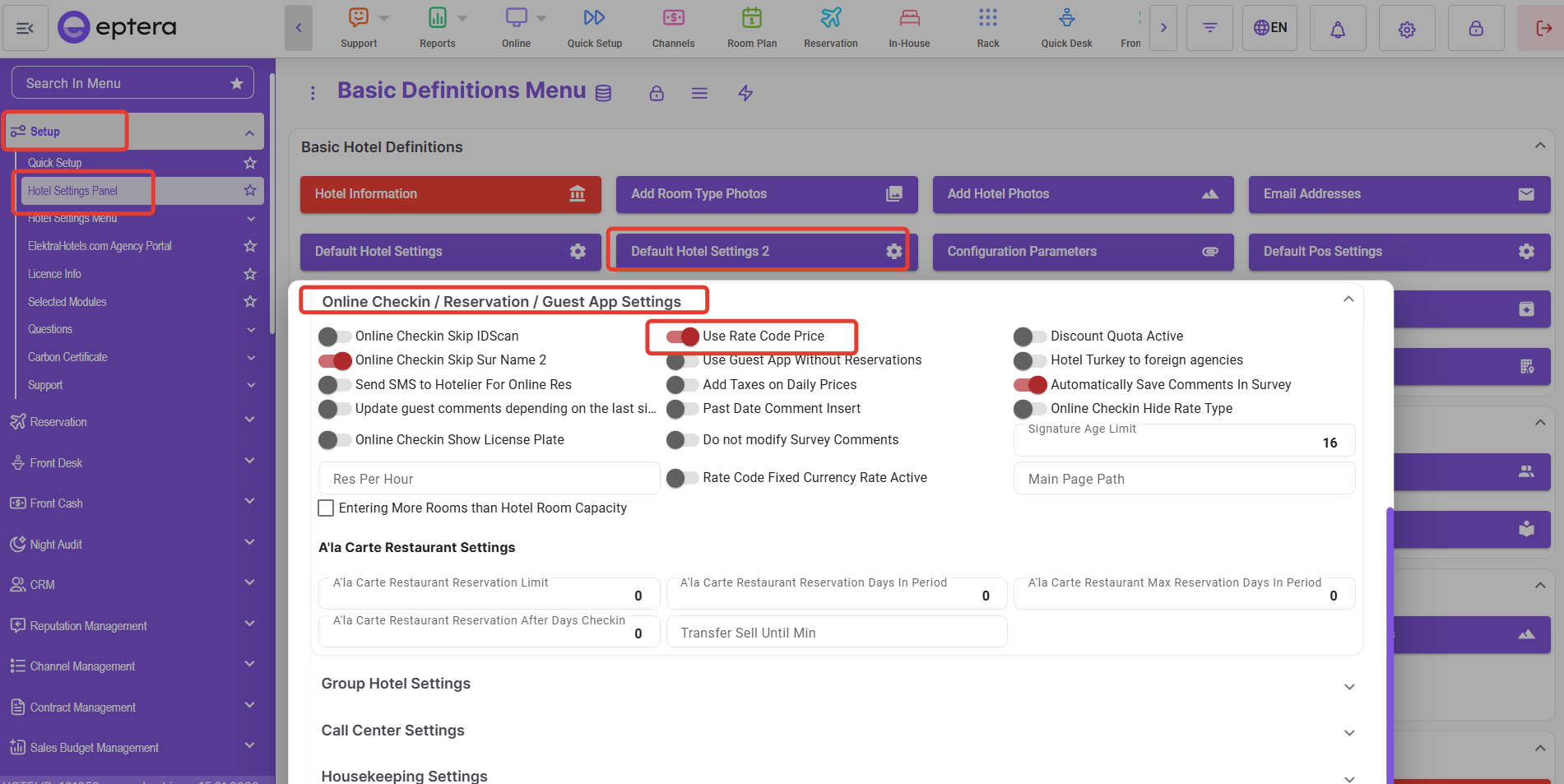Click the Res Per Hour input field

tap(489, 479)
